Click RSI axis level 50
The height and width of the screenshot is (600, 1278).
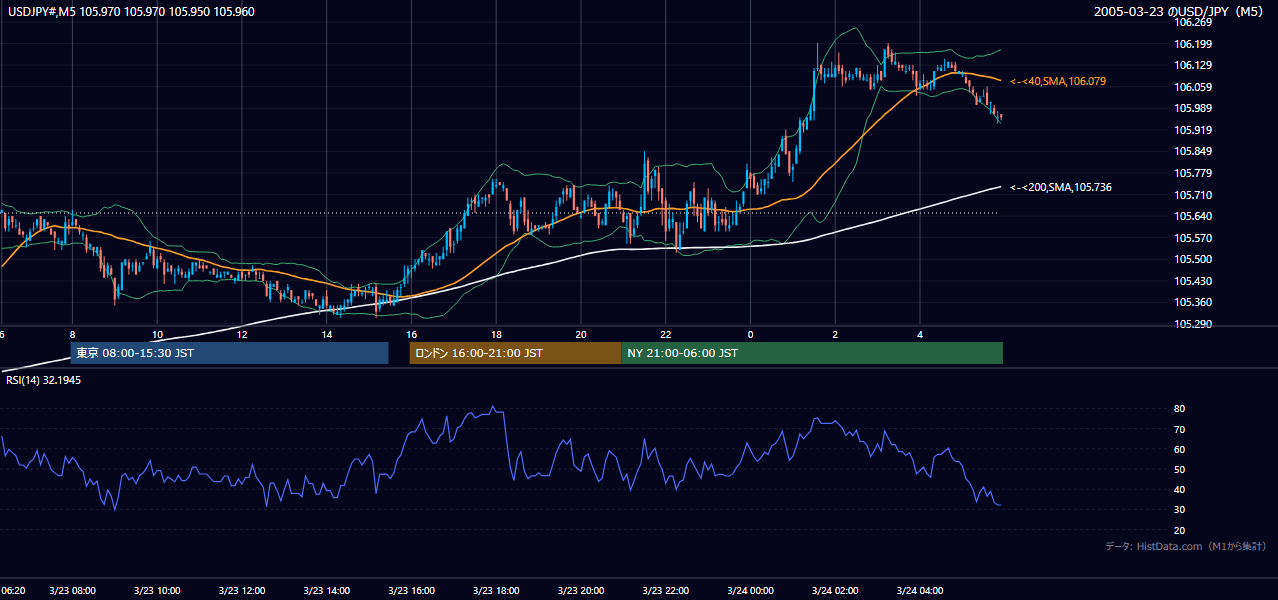click(x=1179, y=469)
